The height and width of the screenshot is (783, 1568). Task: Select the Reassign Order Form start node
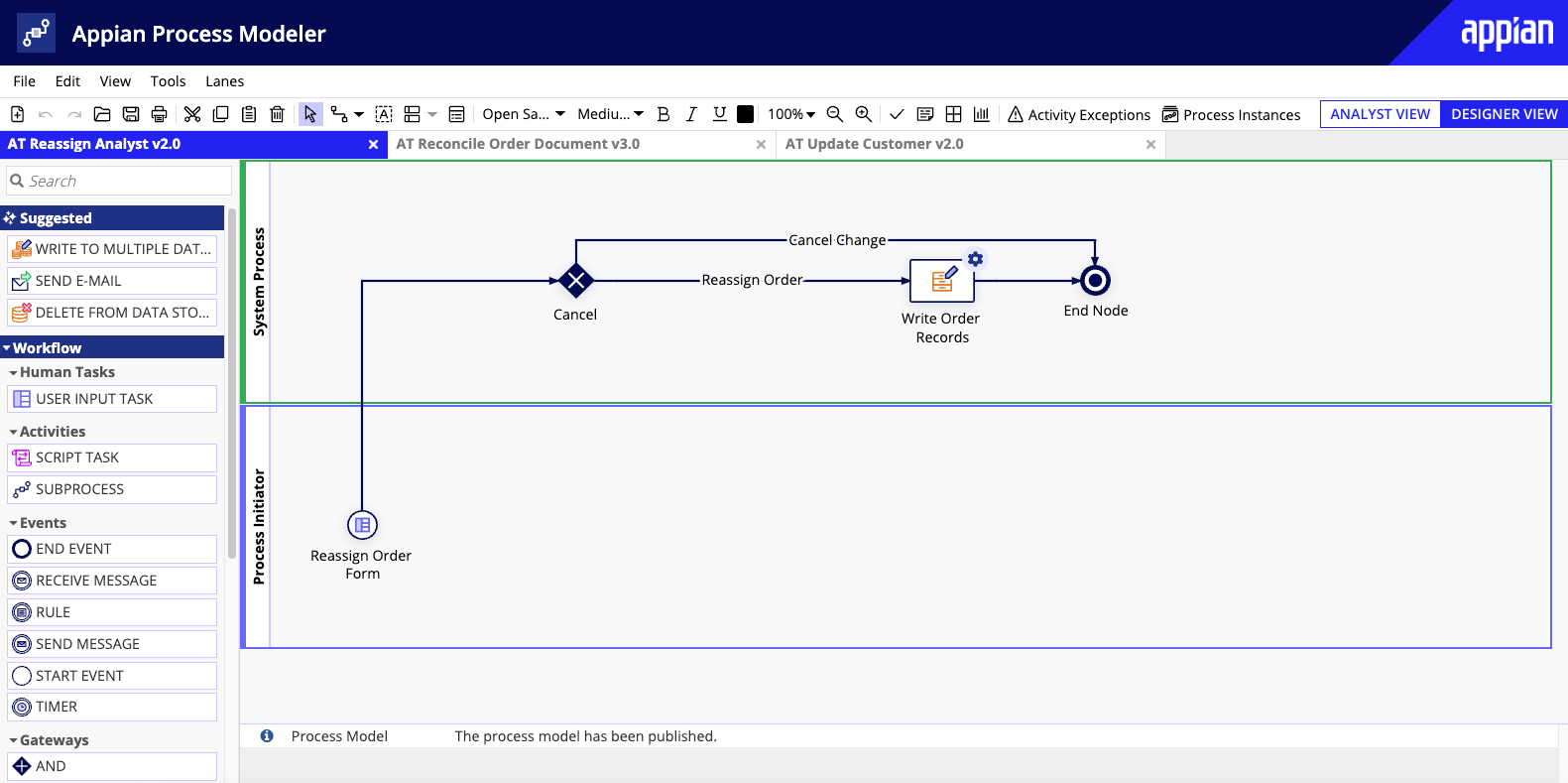click(362, 524)
